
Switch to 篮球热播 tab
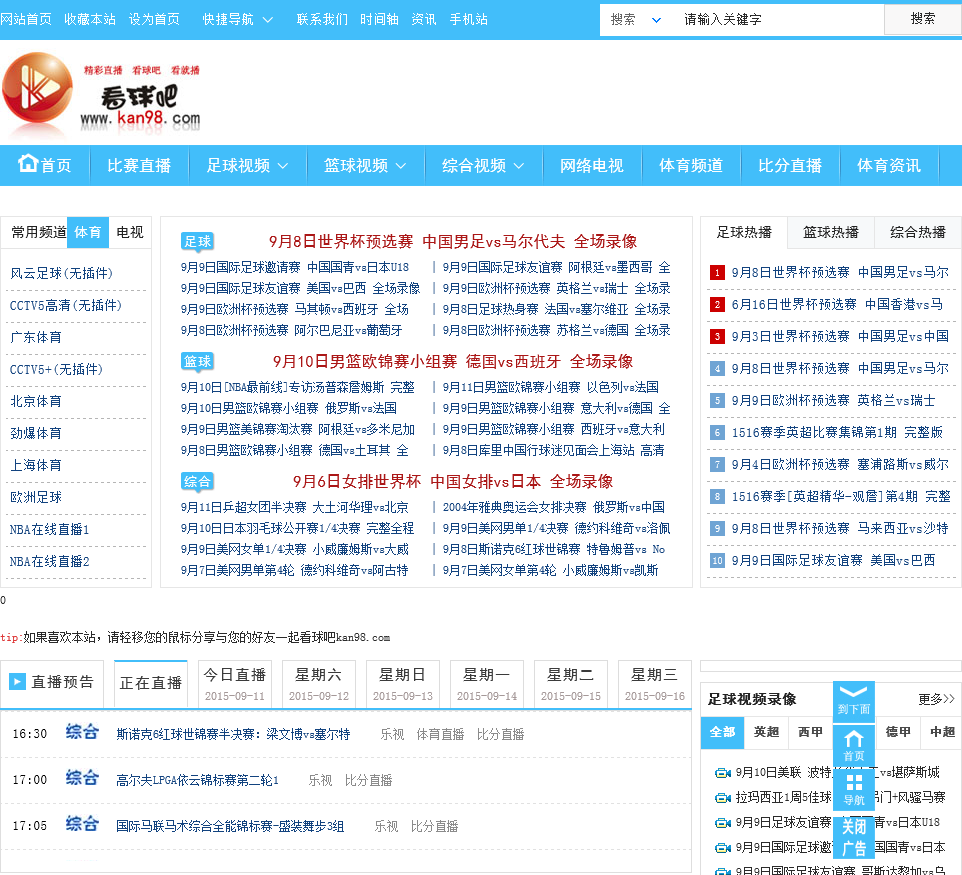(x=831, y=233)
